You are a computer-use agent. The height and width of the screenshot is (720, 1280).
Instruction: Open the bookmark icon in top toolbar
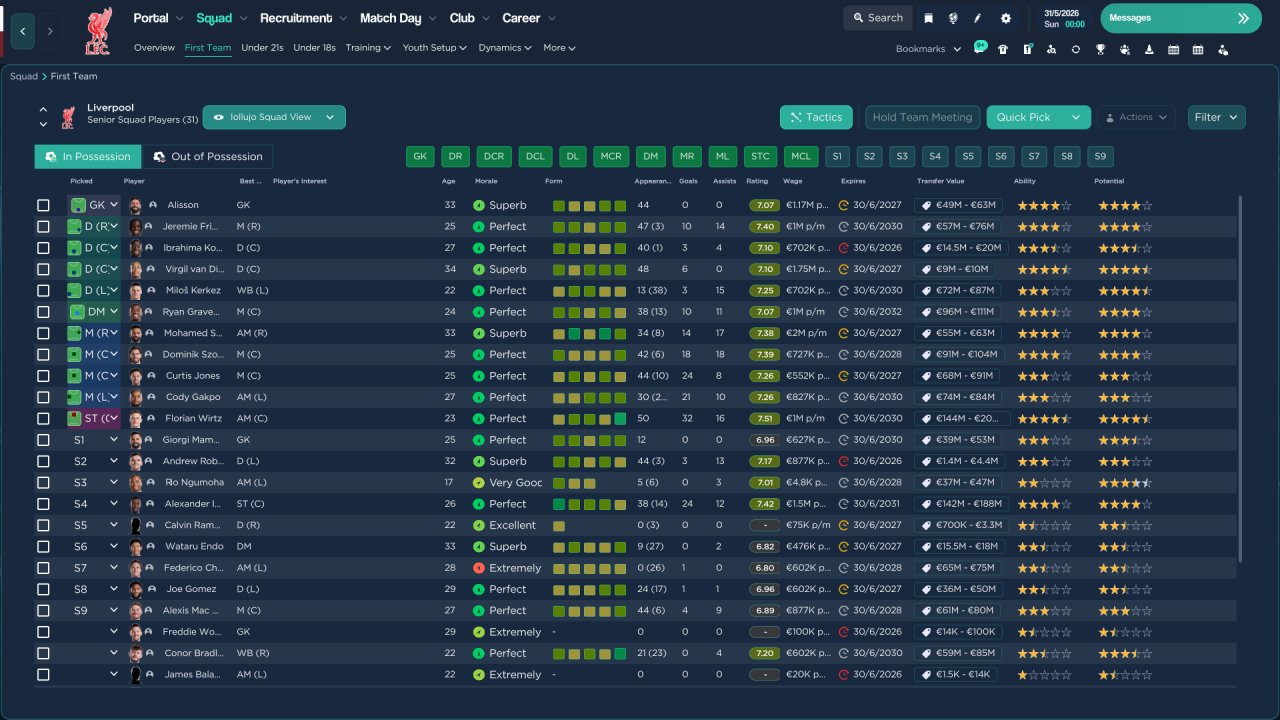tap(929, 18)
